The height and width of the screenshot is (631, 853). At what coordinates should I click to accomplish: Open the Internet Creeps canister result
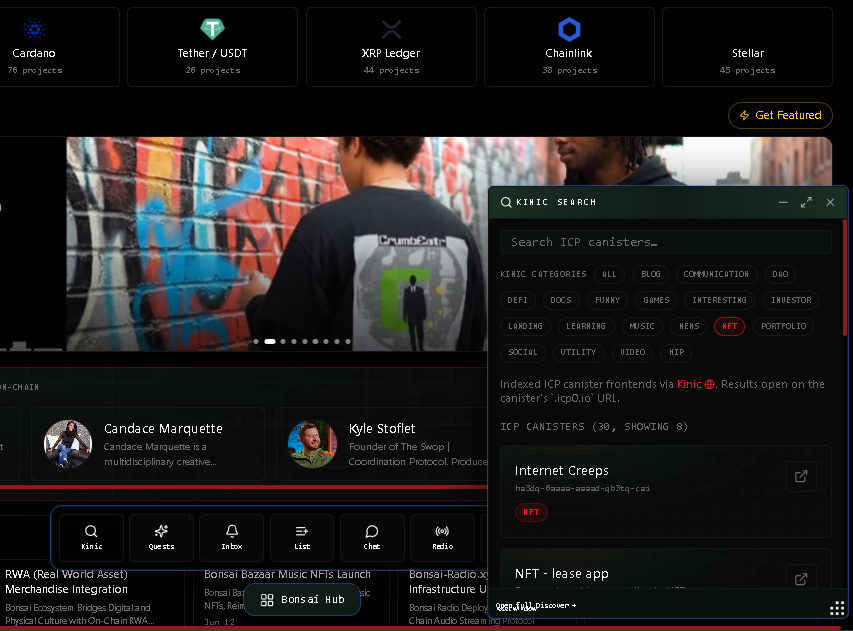tap(666, 492)
